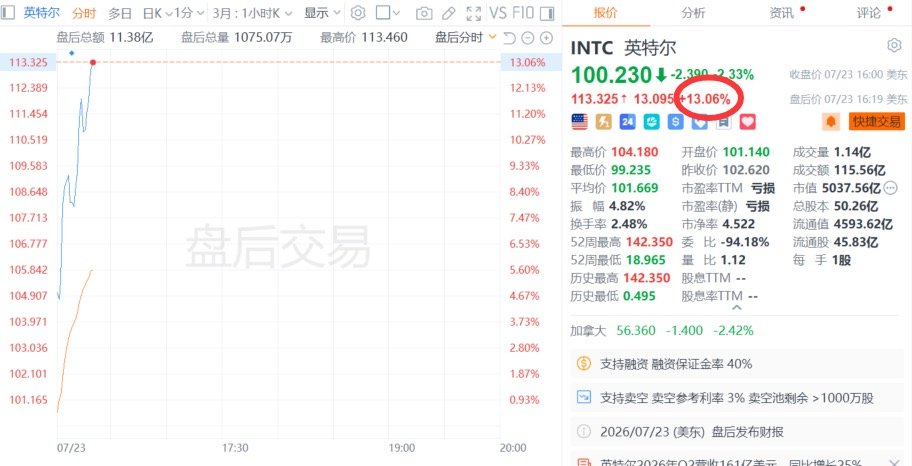The width and height of the screenshot is (912, 466).
Task: Click the blue diamond chart marker
Action: tap(72, 53)
